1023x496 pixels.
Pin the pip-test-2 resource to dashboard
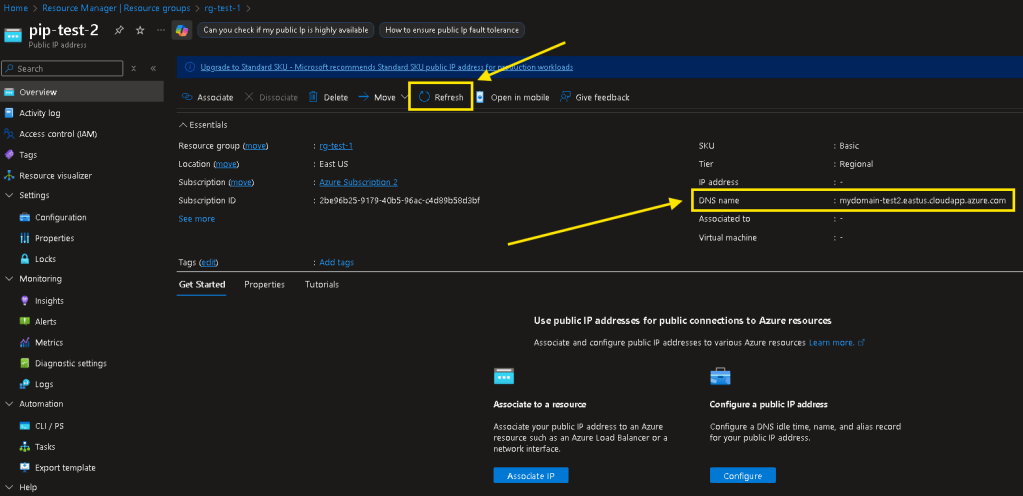click(x=119, y=31)
